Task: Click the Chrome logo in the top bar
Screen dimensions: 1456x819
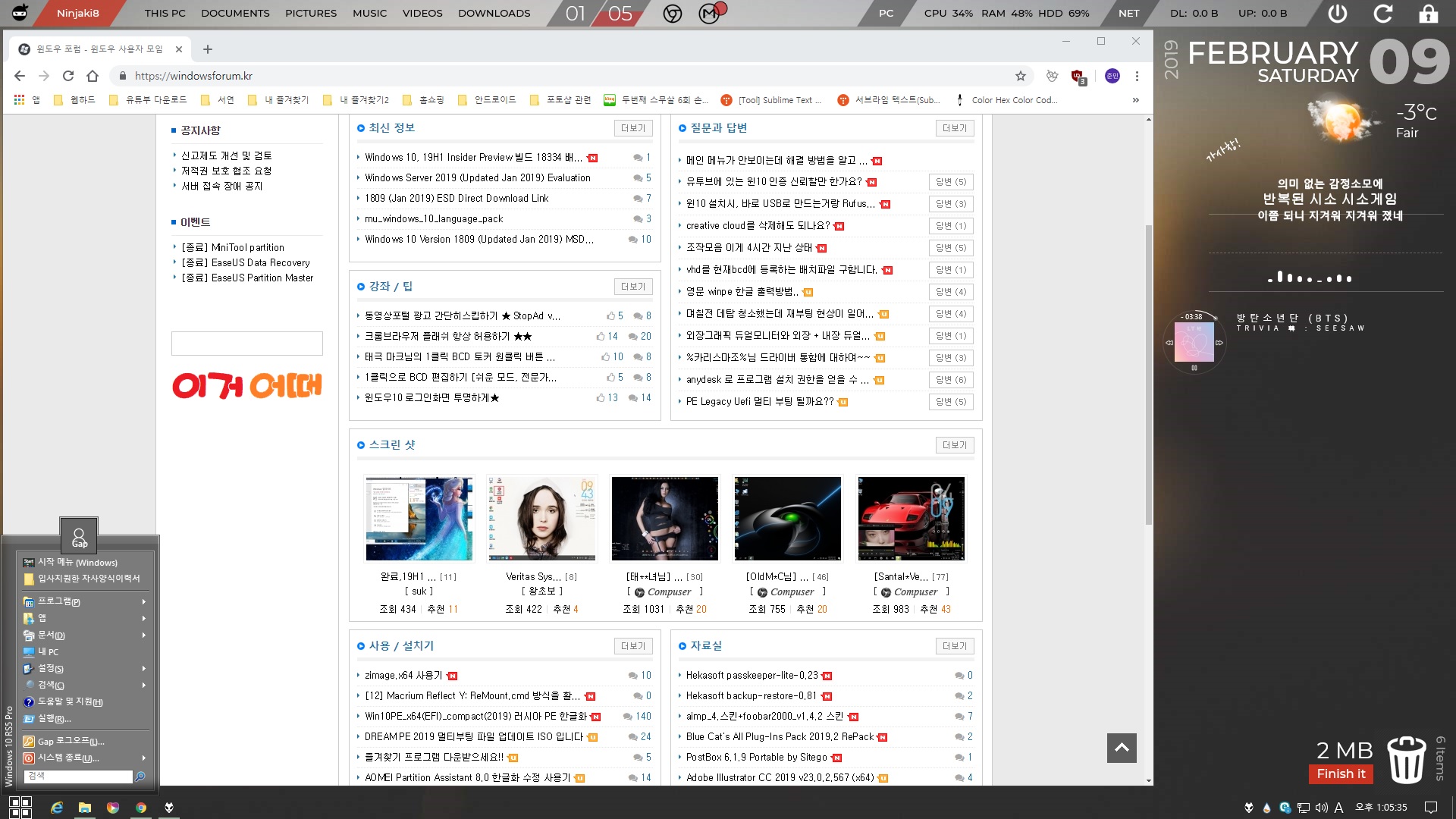Action: (673, 13)
